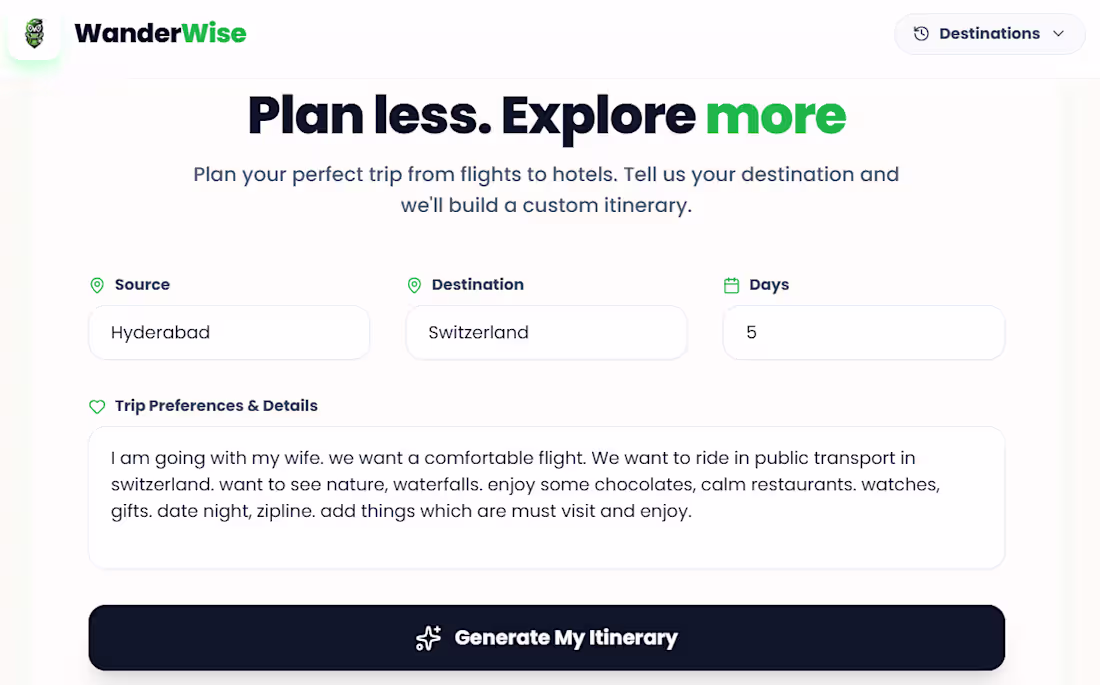Screen dimensions: 1100x685
Task: Click the sparkles icon on the Generate button
Action: click(428, 637)
